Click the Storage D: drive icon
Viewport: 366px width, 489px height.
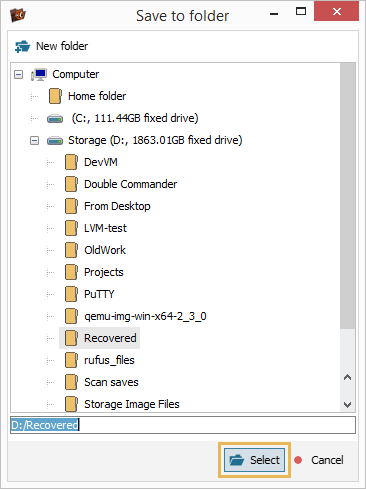55,141
